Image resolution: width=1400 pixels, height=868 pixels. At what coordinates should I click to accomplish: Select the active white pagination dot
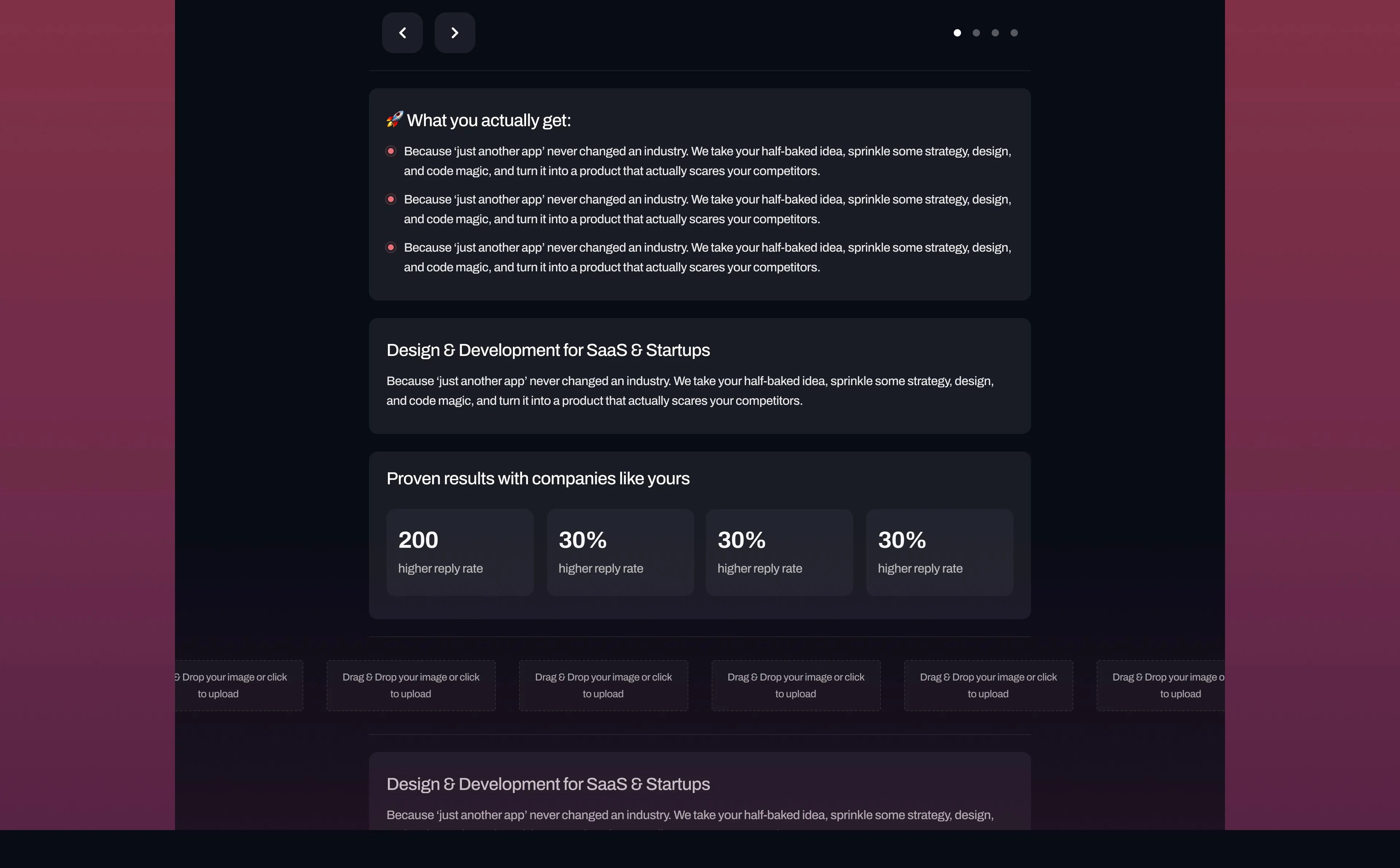tap(957, 33)
